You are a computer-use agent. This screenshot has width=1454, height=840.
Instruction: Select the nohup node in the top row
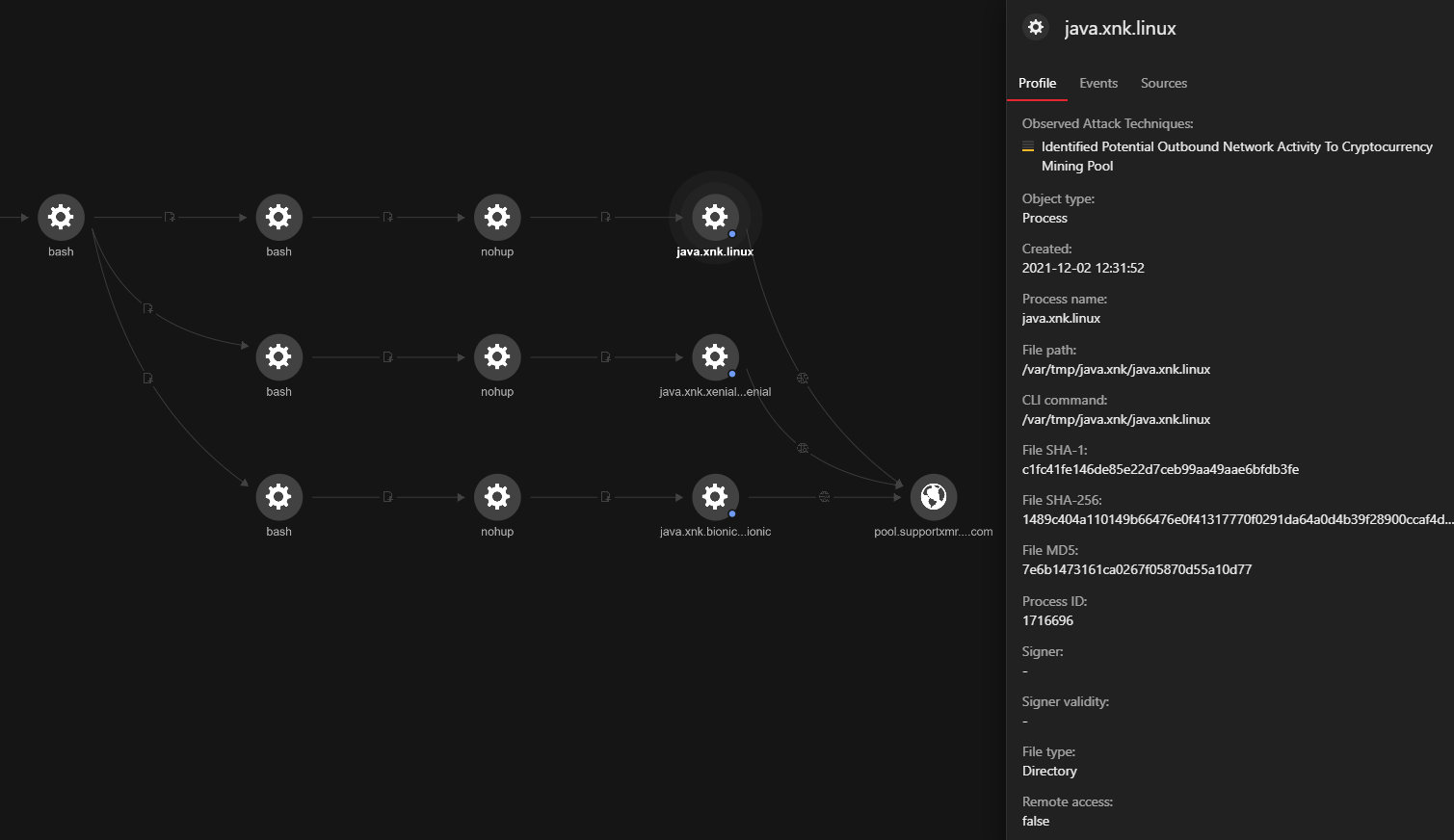(x=497, y=218)
